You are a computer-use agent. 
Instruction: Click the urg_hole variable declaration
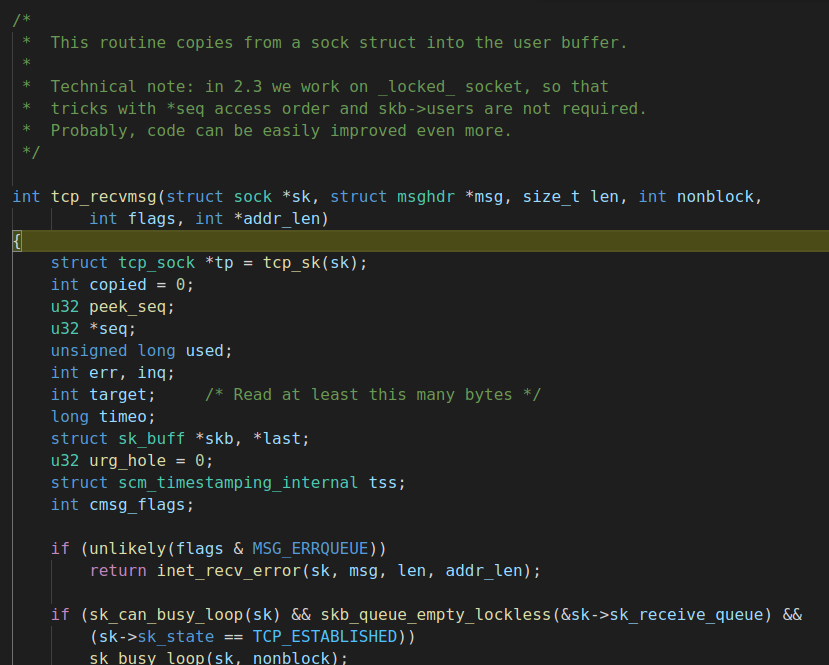[127, 461]
